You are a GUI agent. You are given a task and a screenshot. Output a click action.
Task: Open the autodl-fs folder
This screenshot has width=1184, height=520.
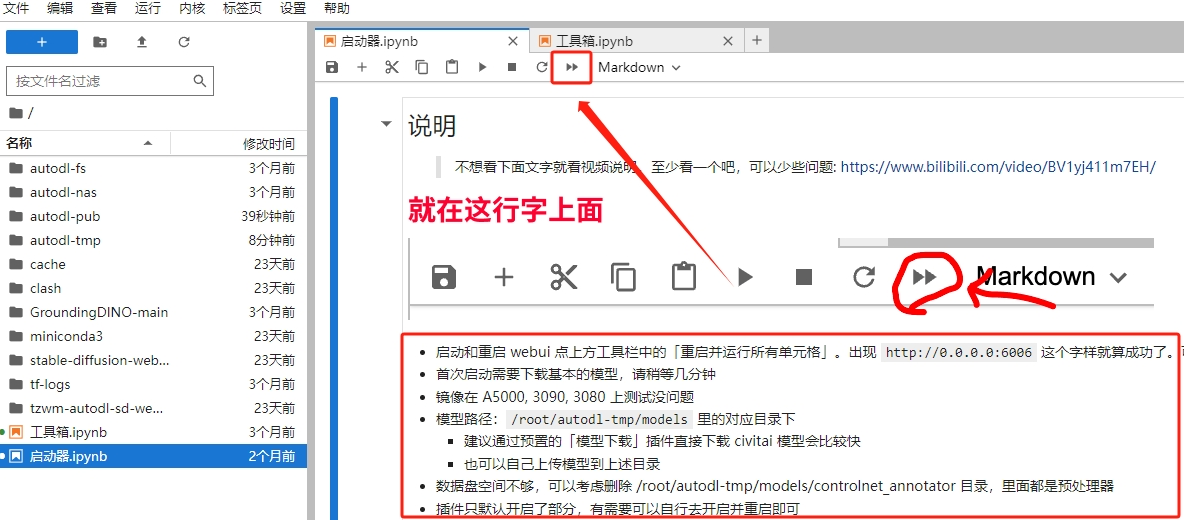[x=153, y=168]
